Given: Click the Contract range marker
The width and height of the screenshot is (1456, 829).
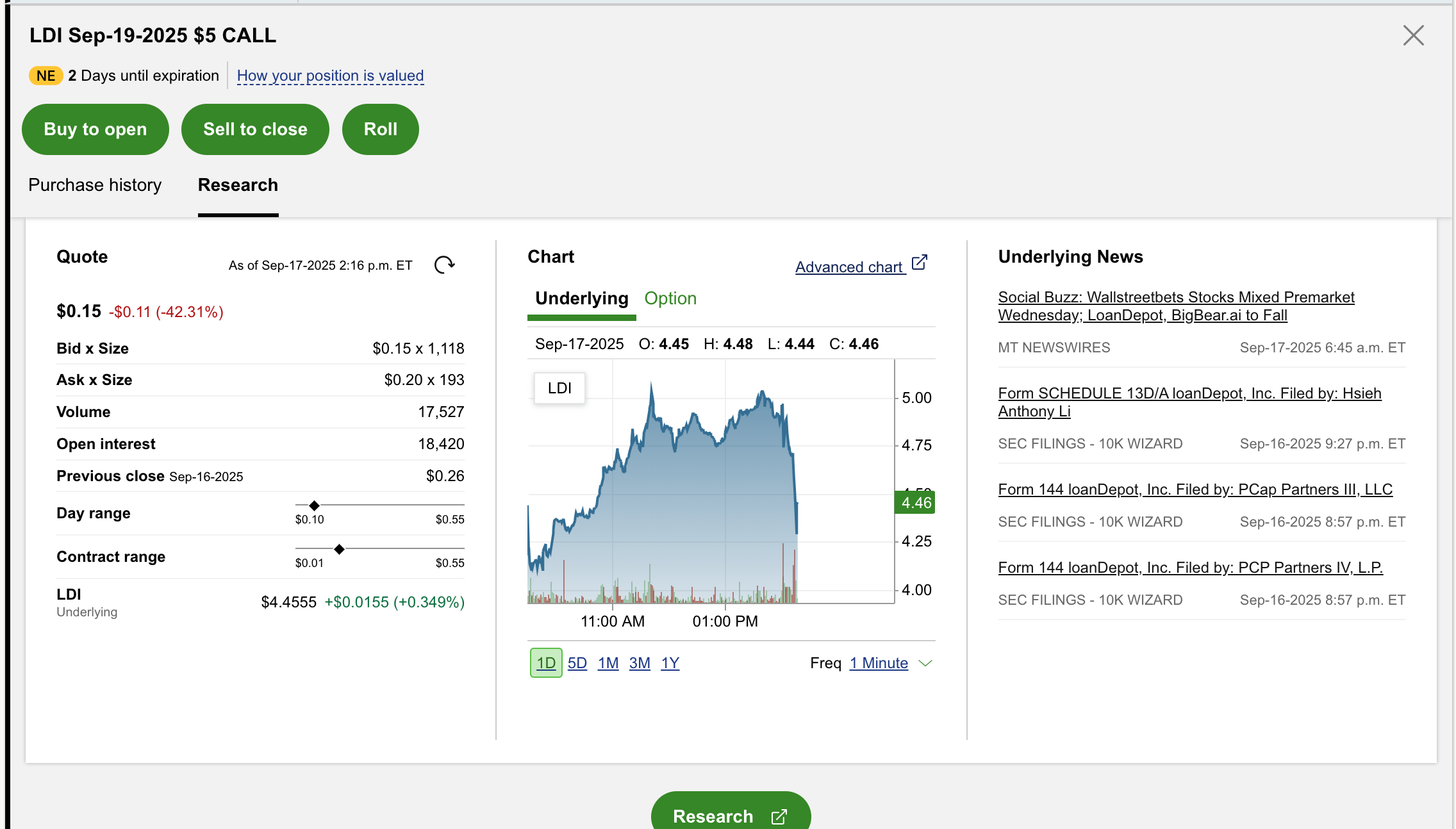Looking at the screenshot, I should pos(339,549).
